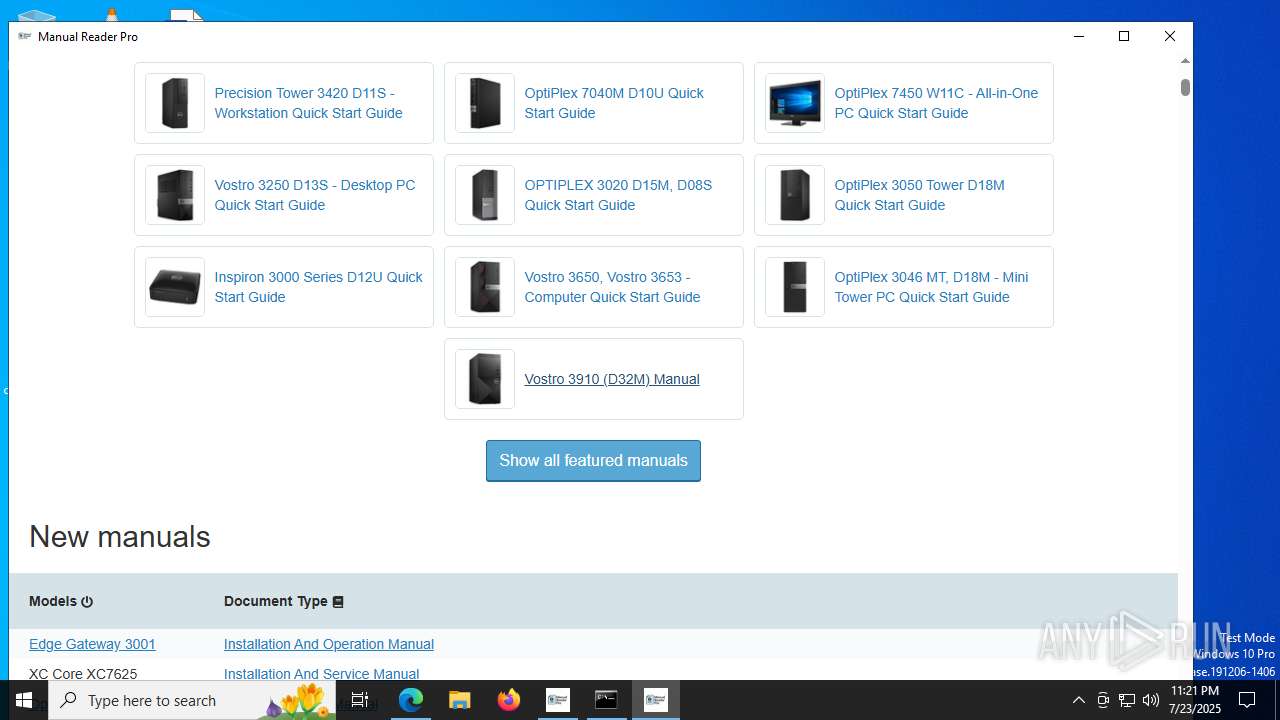Open Installation And Operation Manual link
This screenshot has height=720, width=1280.
329,644
